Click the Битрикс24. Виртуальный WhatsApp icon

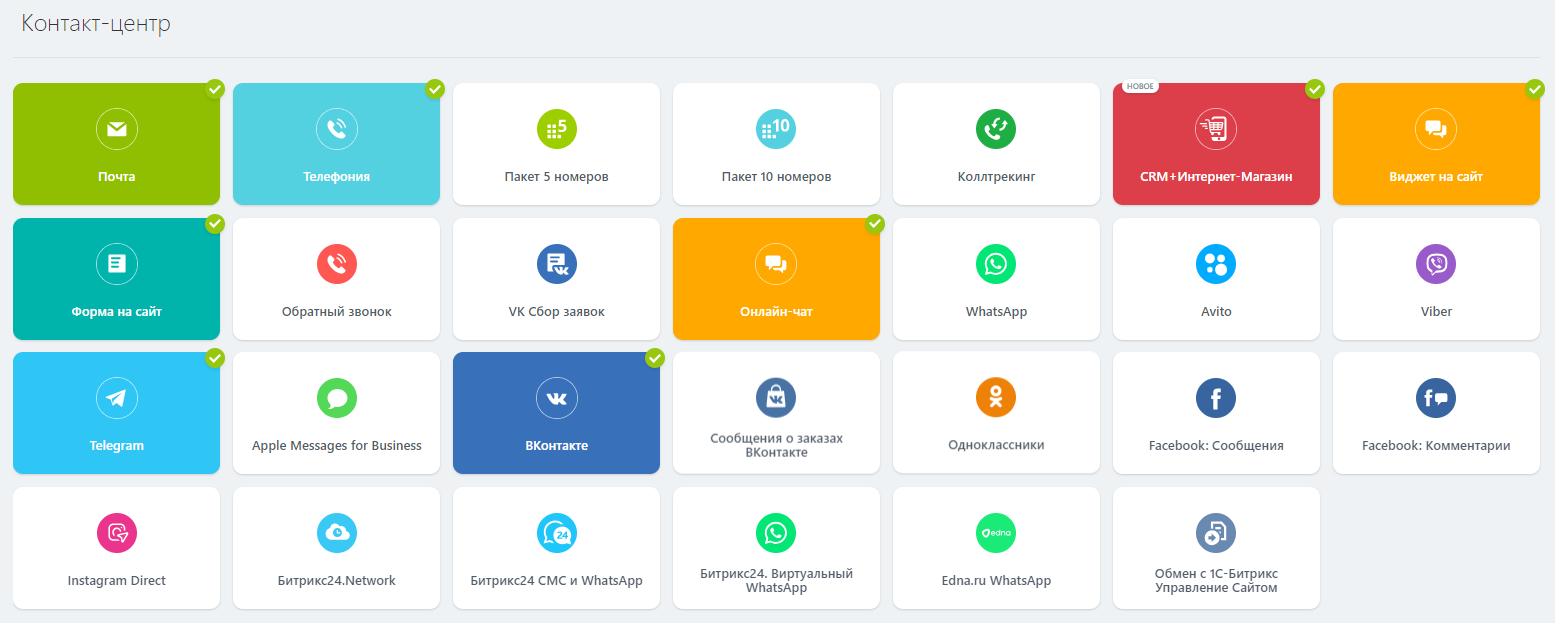pos(776,533)
